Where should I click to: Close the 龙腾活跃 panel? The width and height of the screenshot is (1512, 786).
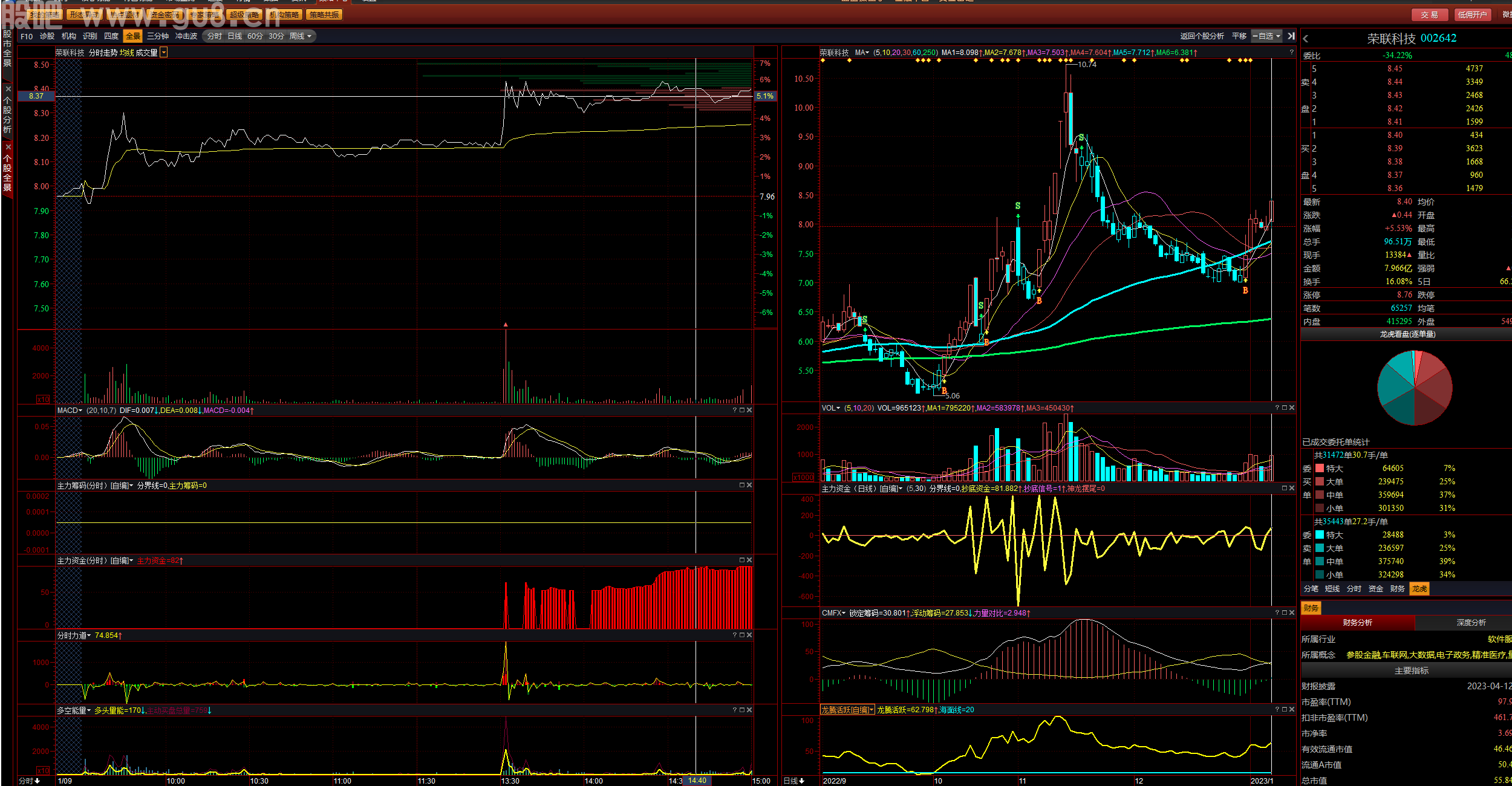point(1292,709)
